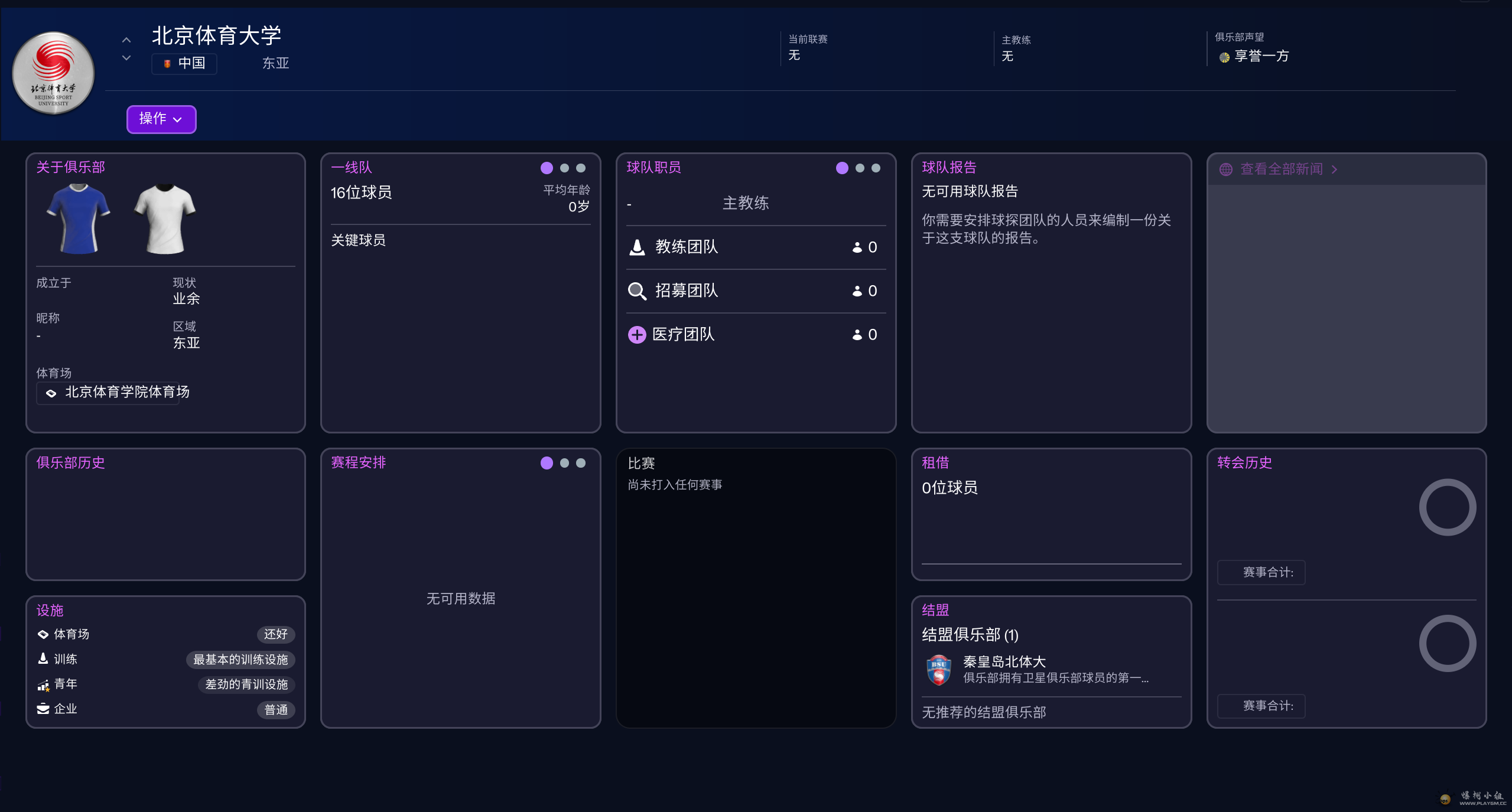The image size is (1512, 812).
Task: Select the second page dot in the fixtures panel
Action: (564, 463)
